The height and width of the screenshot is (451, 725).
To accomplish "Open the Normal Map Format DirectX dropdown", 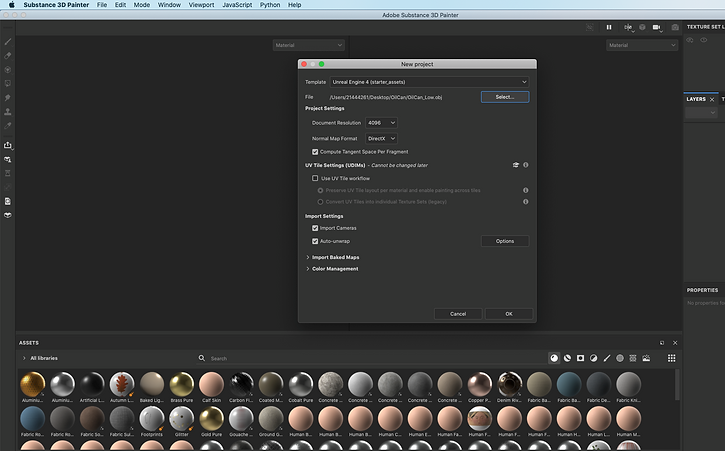I will pos(381,138).
